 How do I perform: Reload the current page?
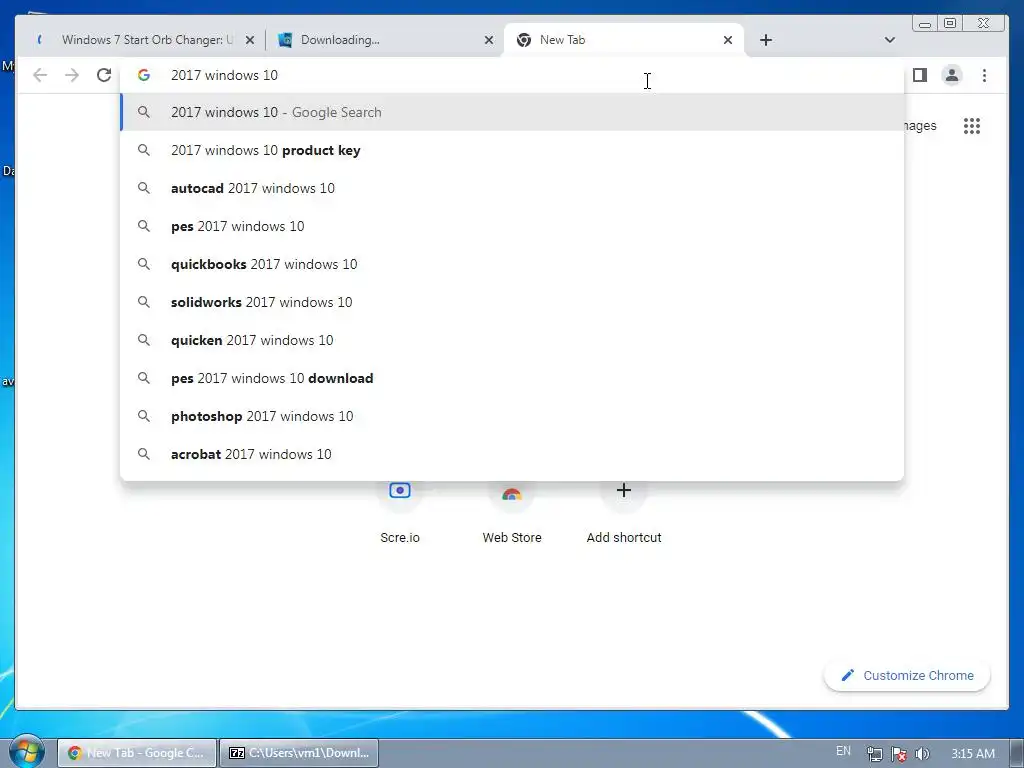coord(104,75)
